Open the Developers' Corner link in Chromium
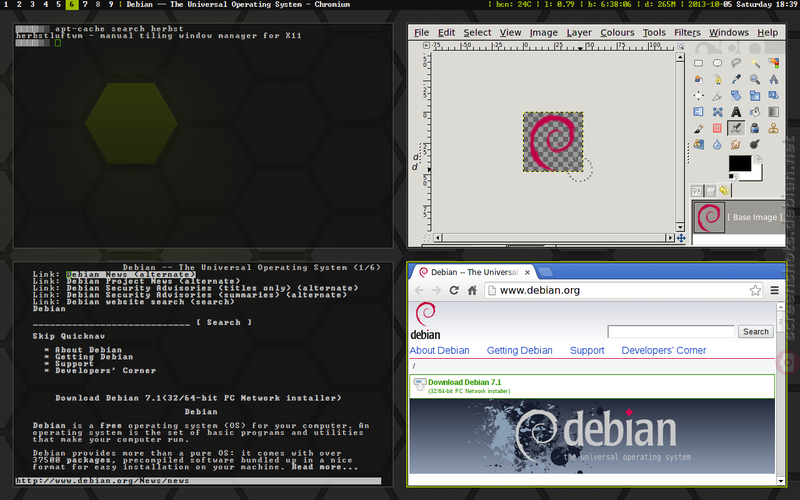Screen dimensions: 800x500 click(663, 351)
